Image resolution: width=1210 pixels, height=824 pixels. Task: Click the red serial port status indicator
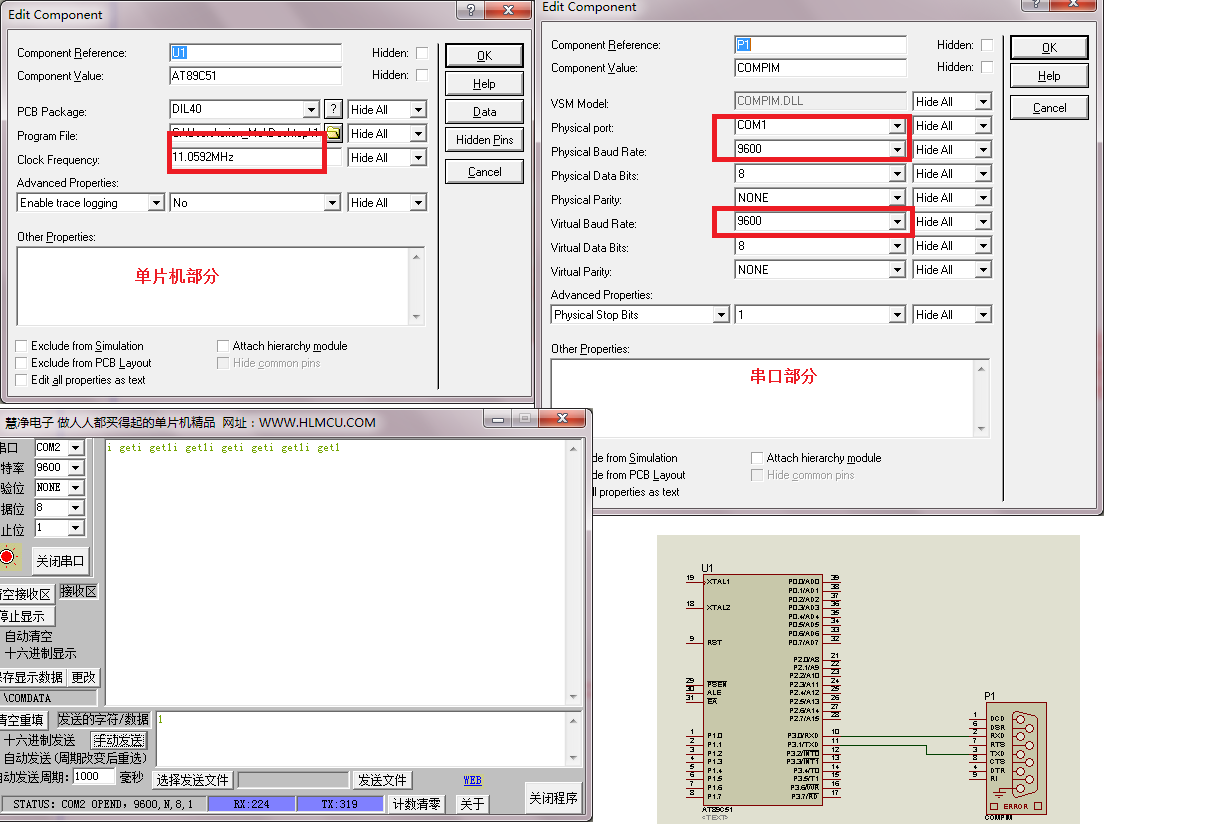[x=8, y=558]
